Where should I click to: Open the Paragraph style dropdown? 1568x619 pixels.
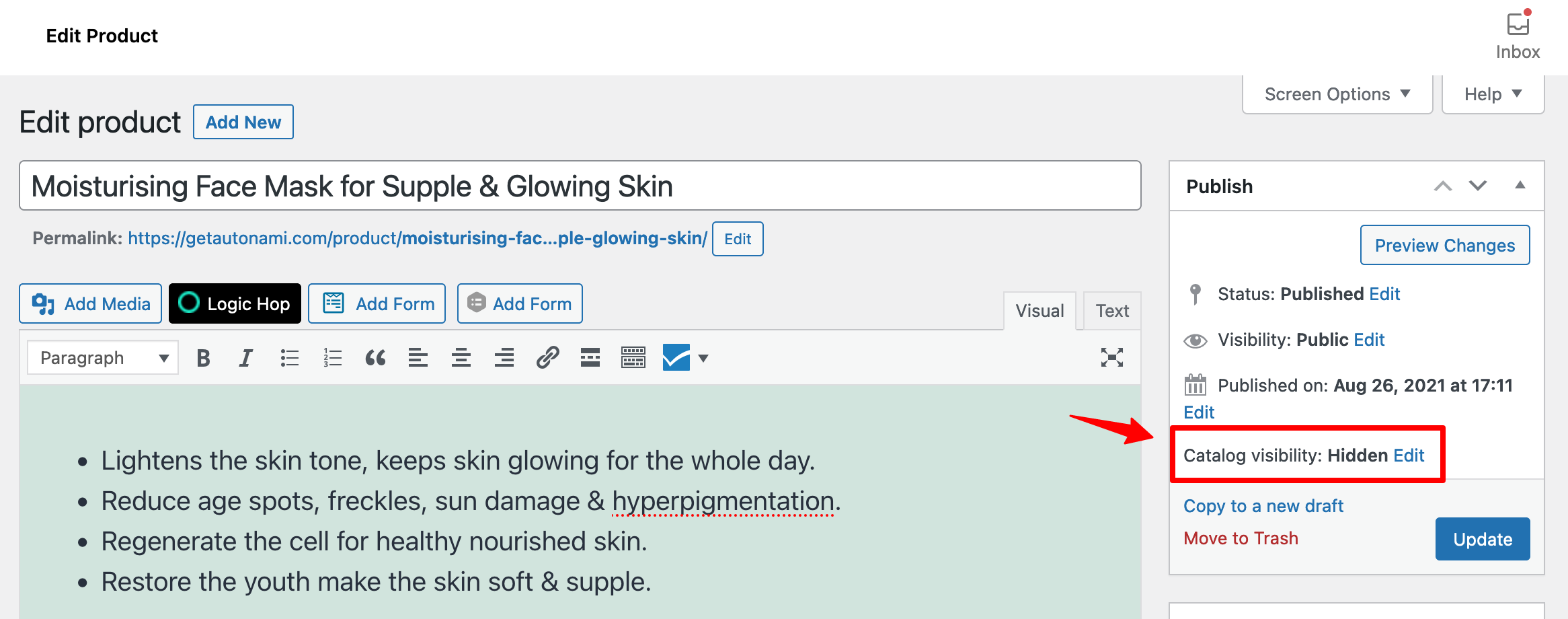(102, 357)
